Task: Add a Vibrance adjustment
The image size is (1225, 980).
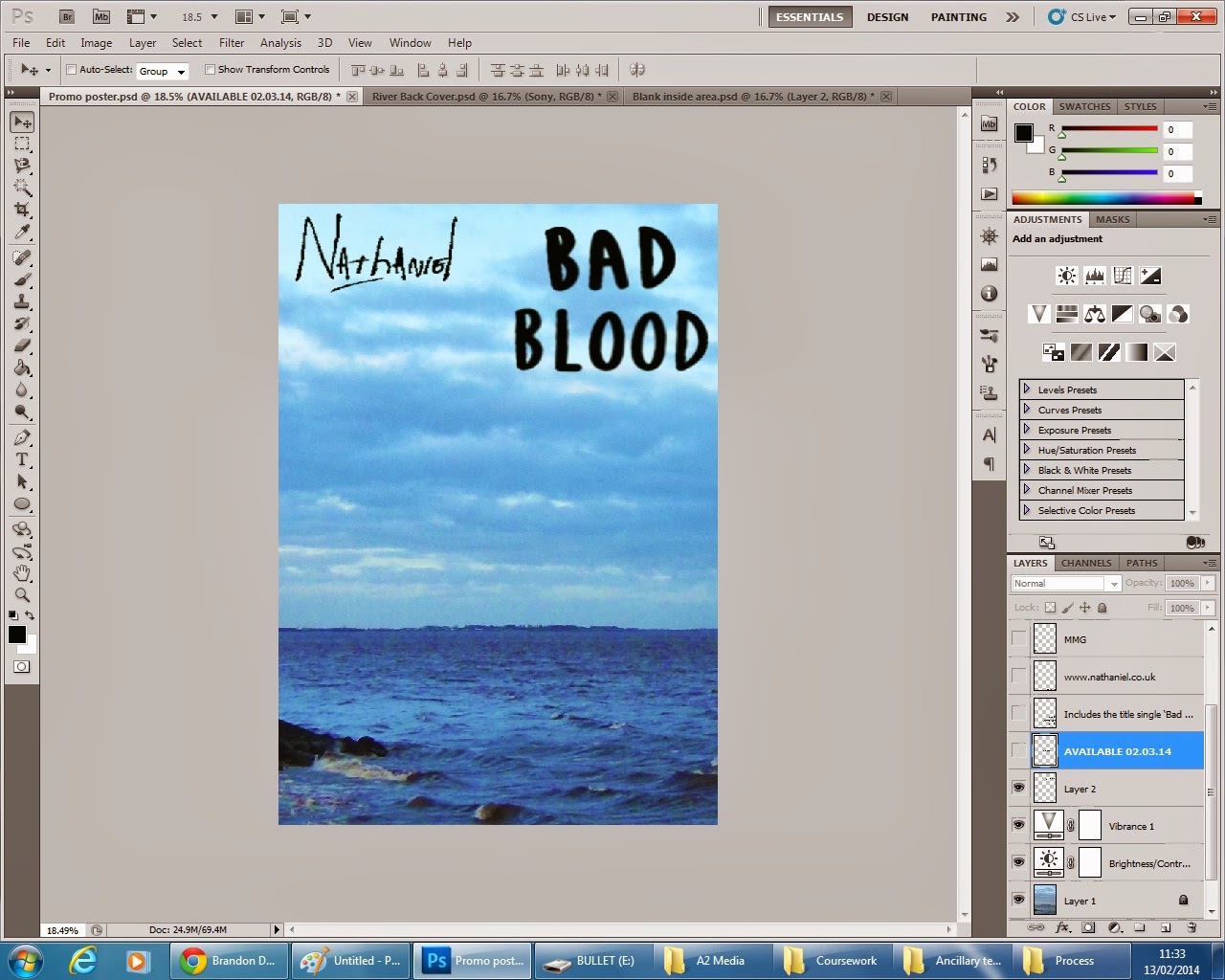Action: (x=1038, y=314)
